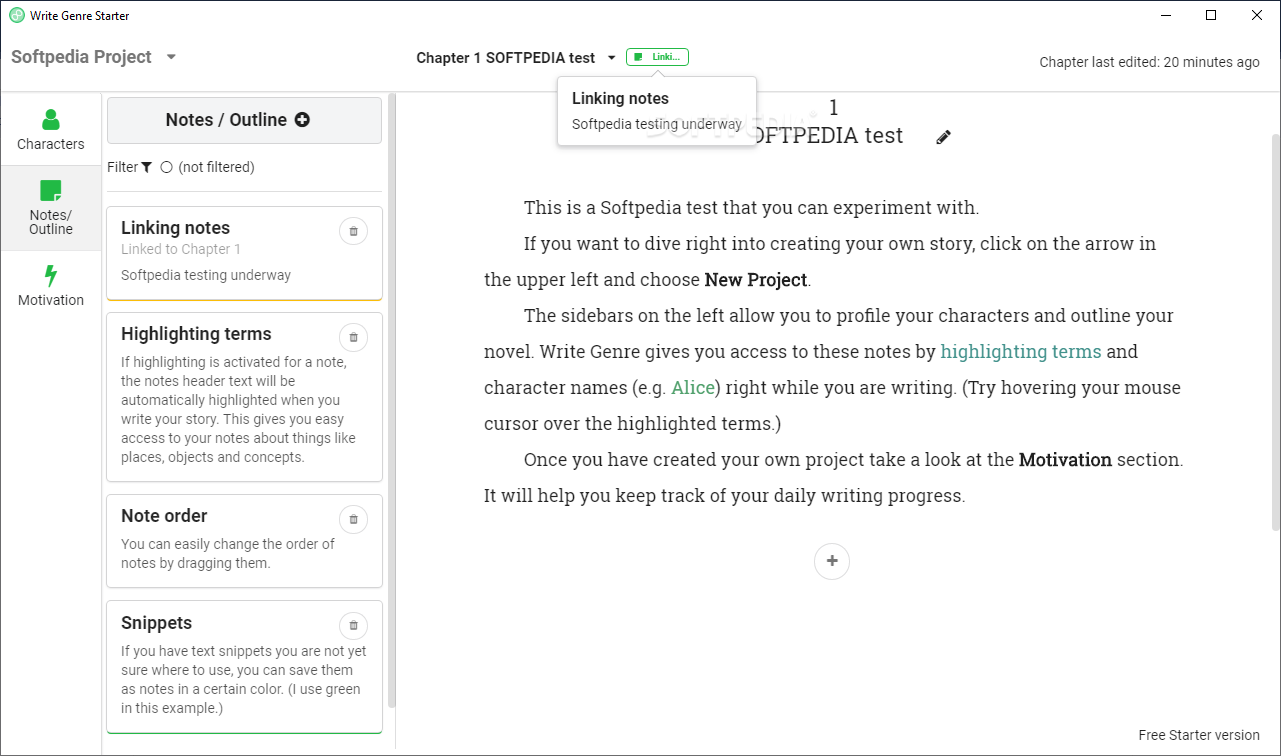Select the Notes/Outline sidebar tab
This screenshot has height=756, width=1281.
51,208
